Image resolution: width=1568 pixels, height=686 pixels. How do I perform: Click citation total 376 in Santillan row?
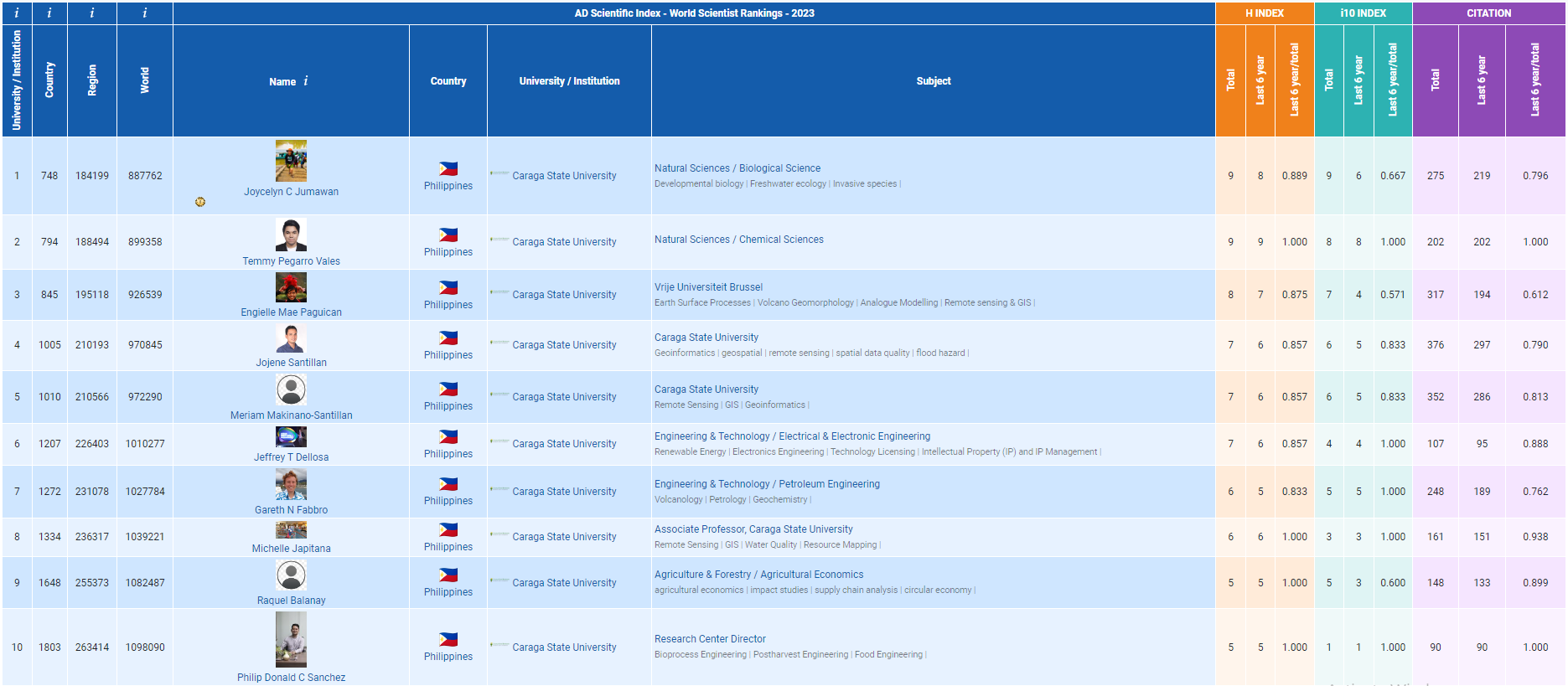click(x=1436, y=345)
